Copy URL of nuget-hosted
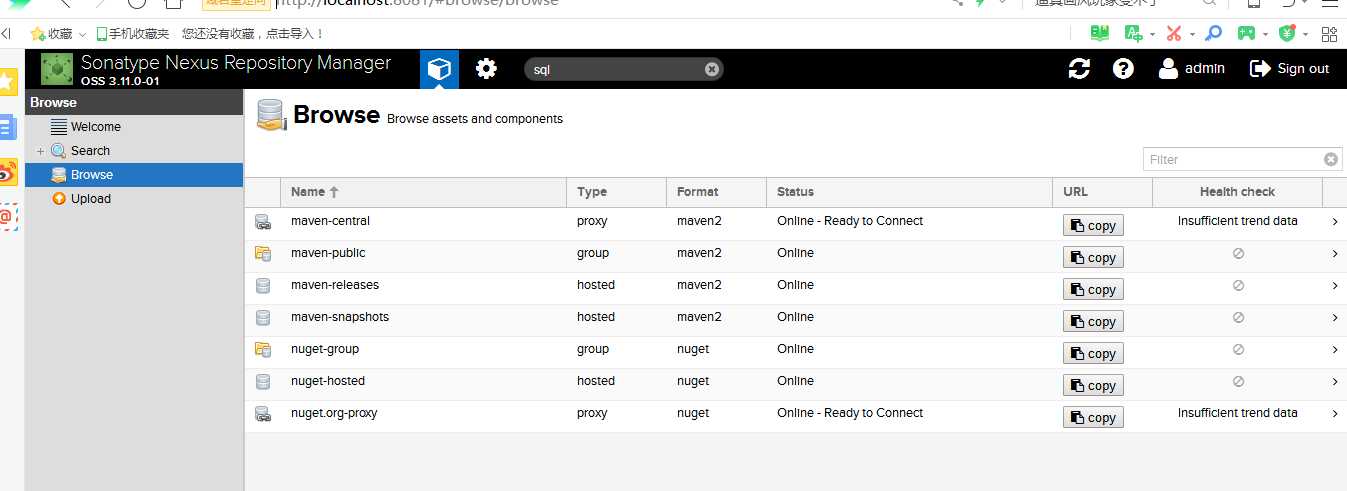Screen dimensions: 1347x491 [1093, 385]
